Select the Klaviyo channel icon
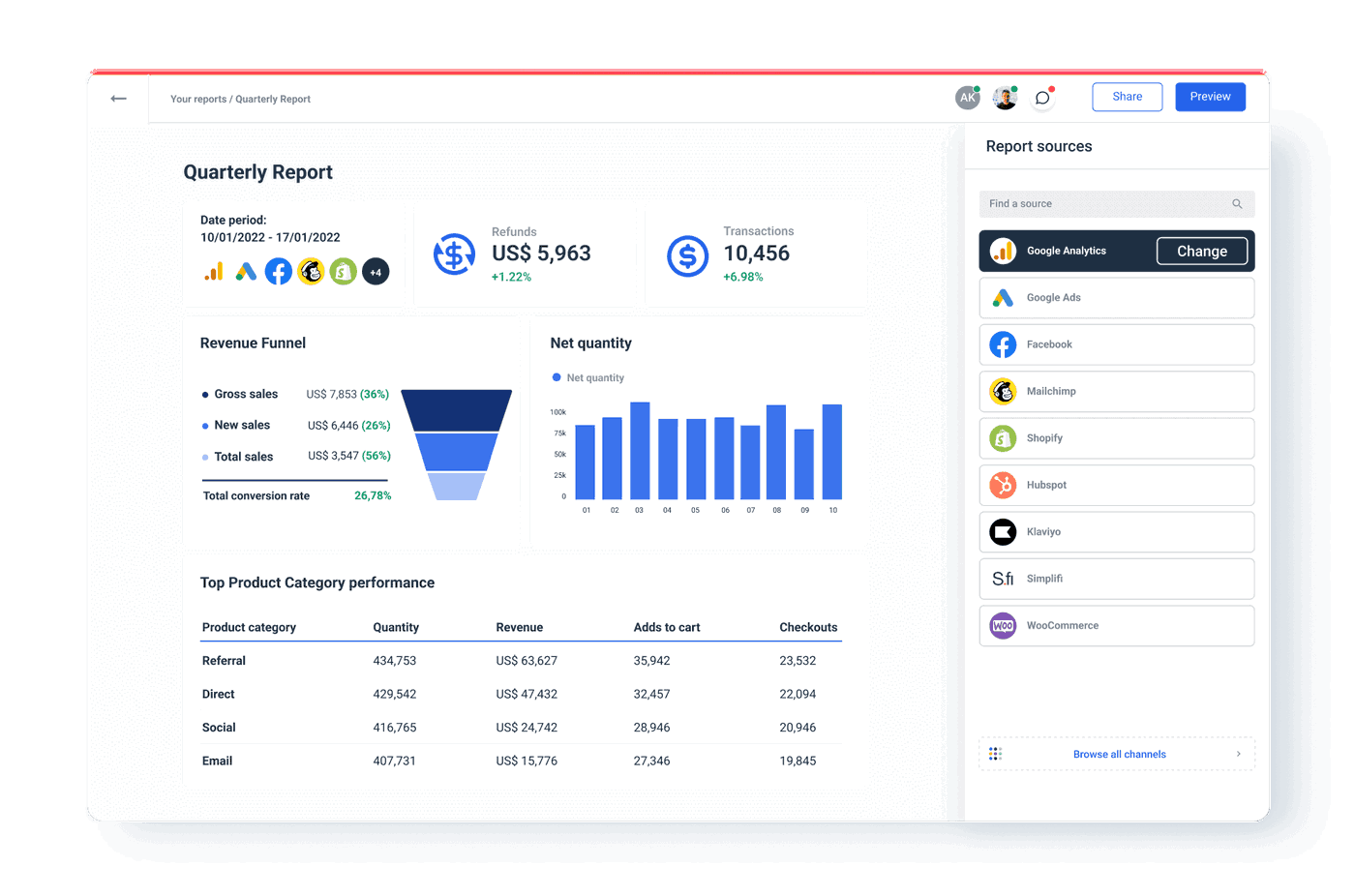 1002,531
